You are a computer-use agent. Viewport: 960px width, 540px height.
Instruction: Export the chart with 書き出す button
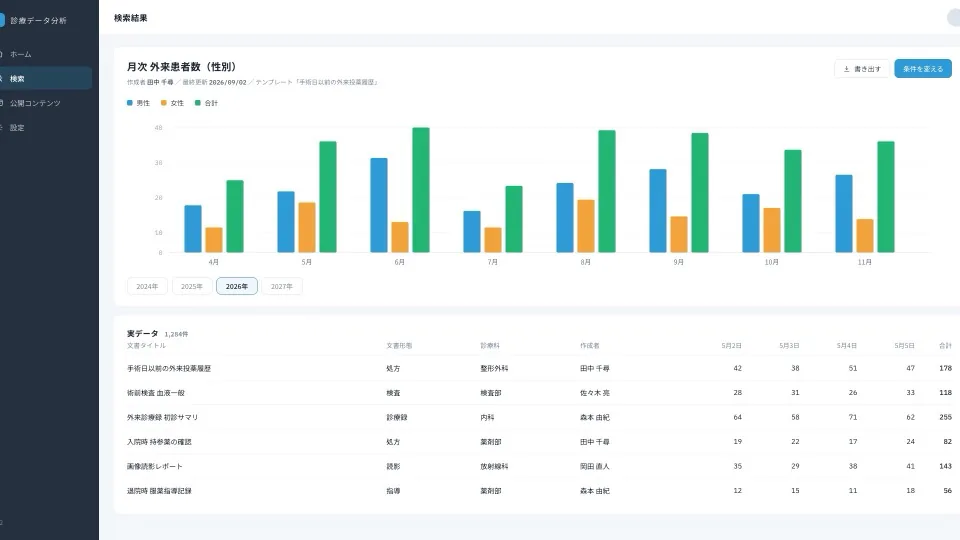(x=861, y=69)
